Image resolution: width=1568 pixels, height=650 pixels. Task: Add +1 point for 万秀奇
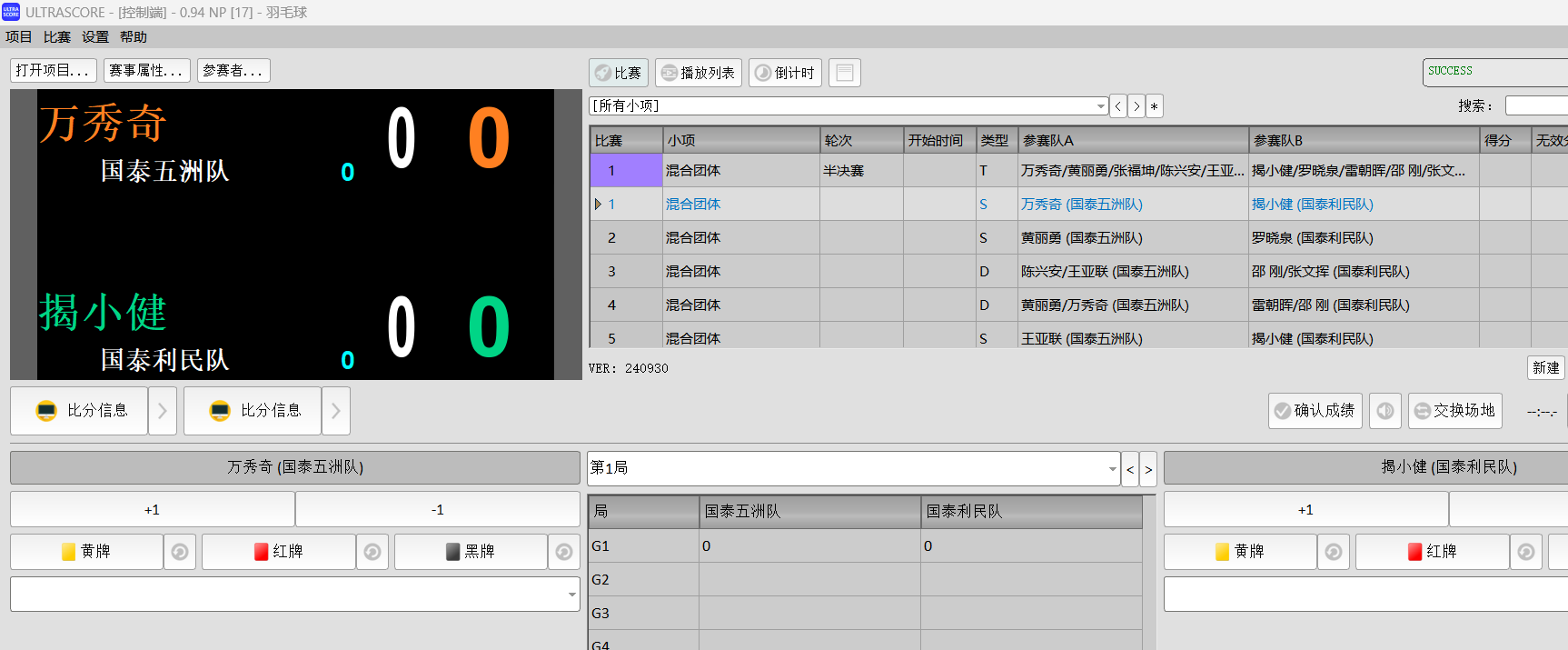[152, 510]
